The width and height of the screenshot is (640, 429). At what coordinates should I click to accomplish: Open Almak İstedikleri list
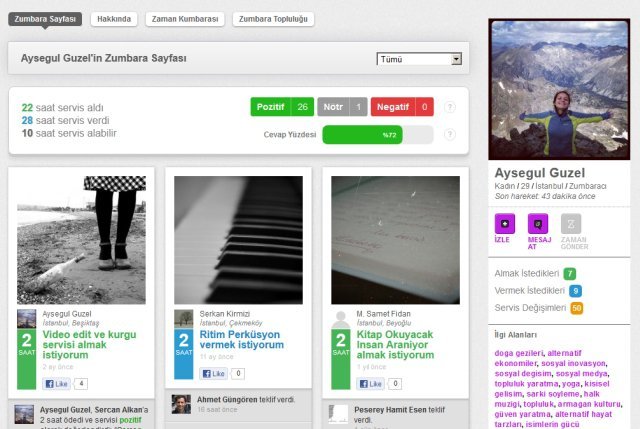tap(527, 273)
